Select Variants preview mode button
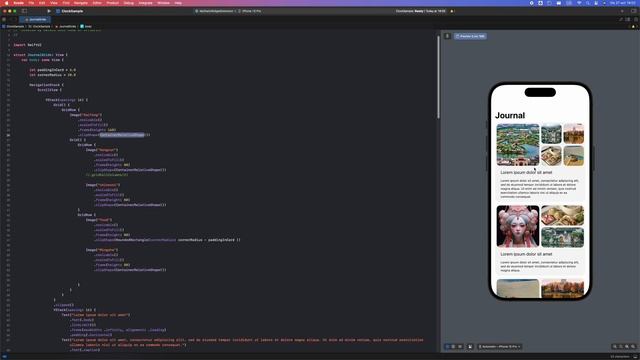 pos(460,347)
